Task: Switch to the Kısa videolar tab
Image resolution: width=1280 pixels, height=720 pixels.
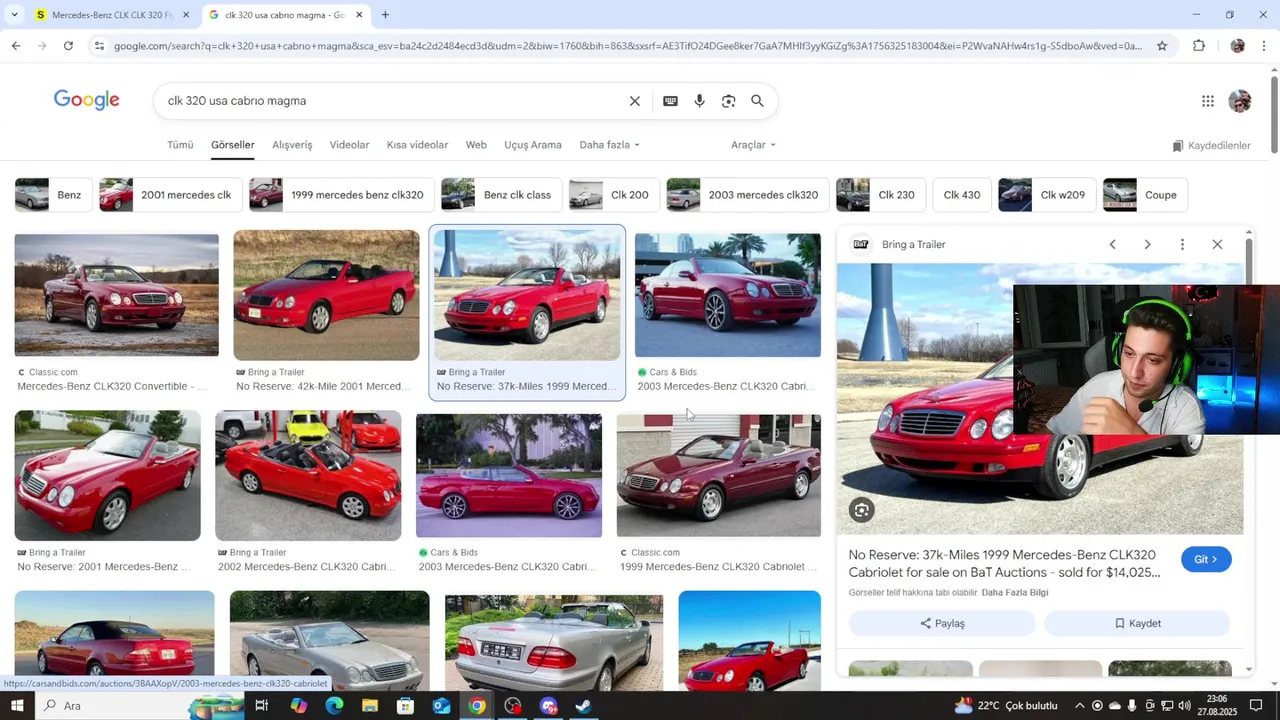Action: pos(417,145)
